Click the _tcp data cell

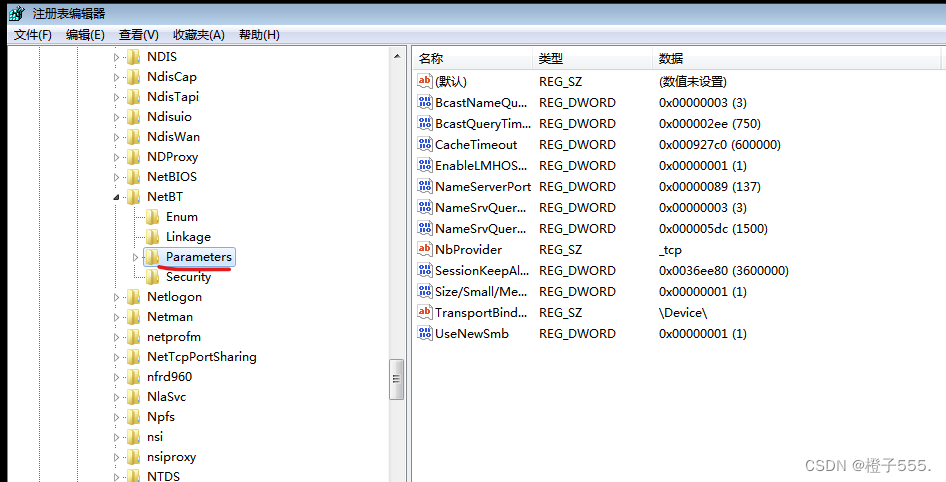[670, 250]
